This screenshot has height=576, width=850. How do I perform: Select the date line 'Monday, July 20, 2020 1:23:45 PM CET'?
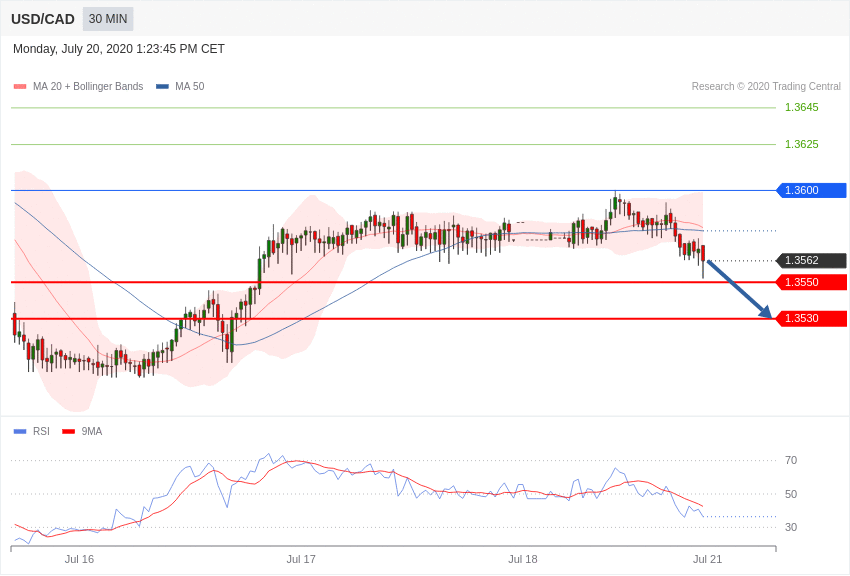[x=119, y=49]
